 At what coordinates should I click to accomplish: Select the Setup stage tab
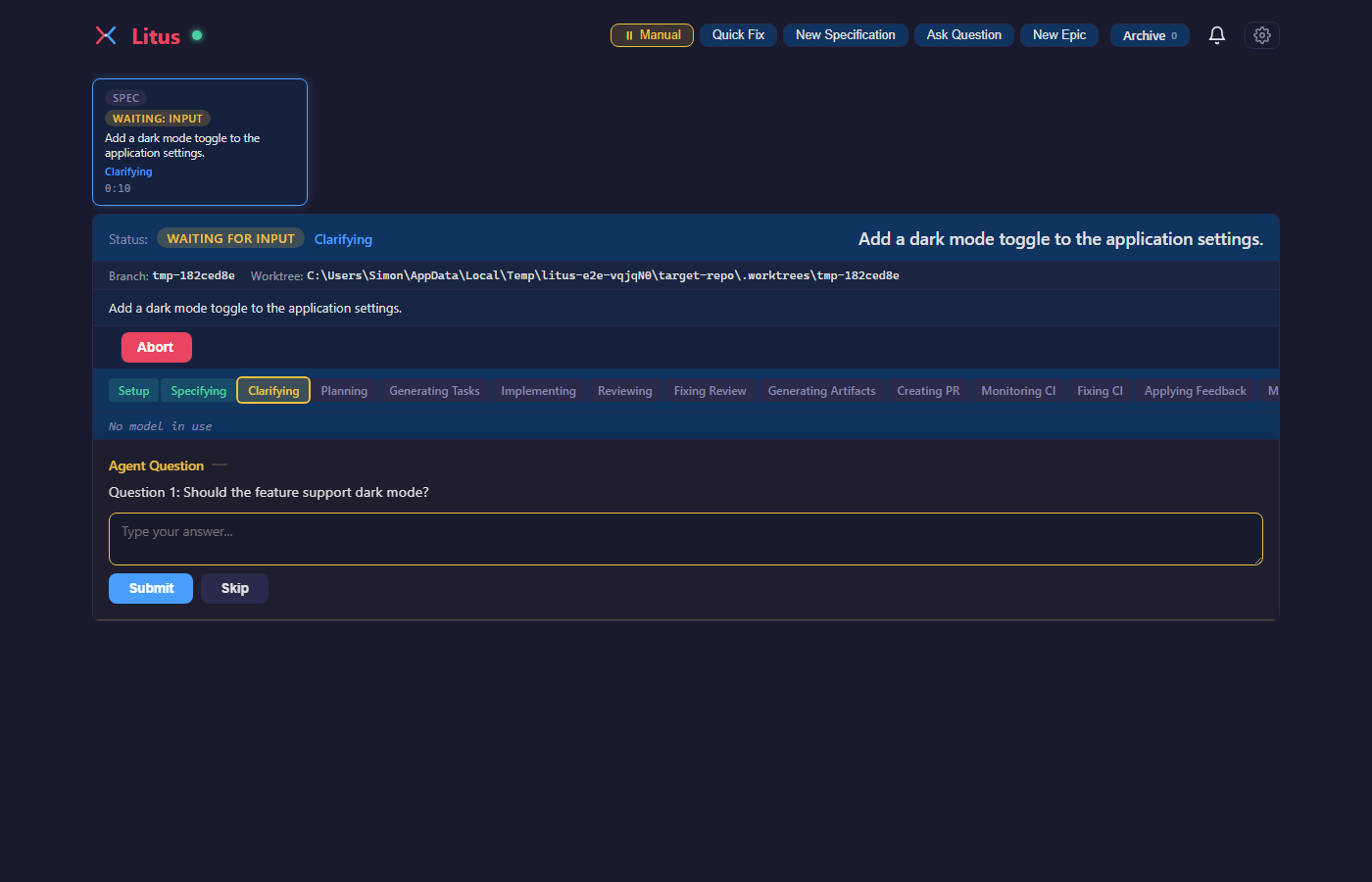(x=134, y=390)
